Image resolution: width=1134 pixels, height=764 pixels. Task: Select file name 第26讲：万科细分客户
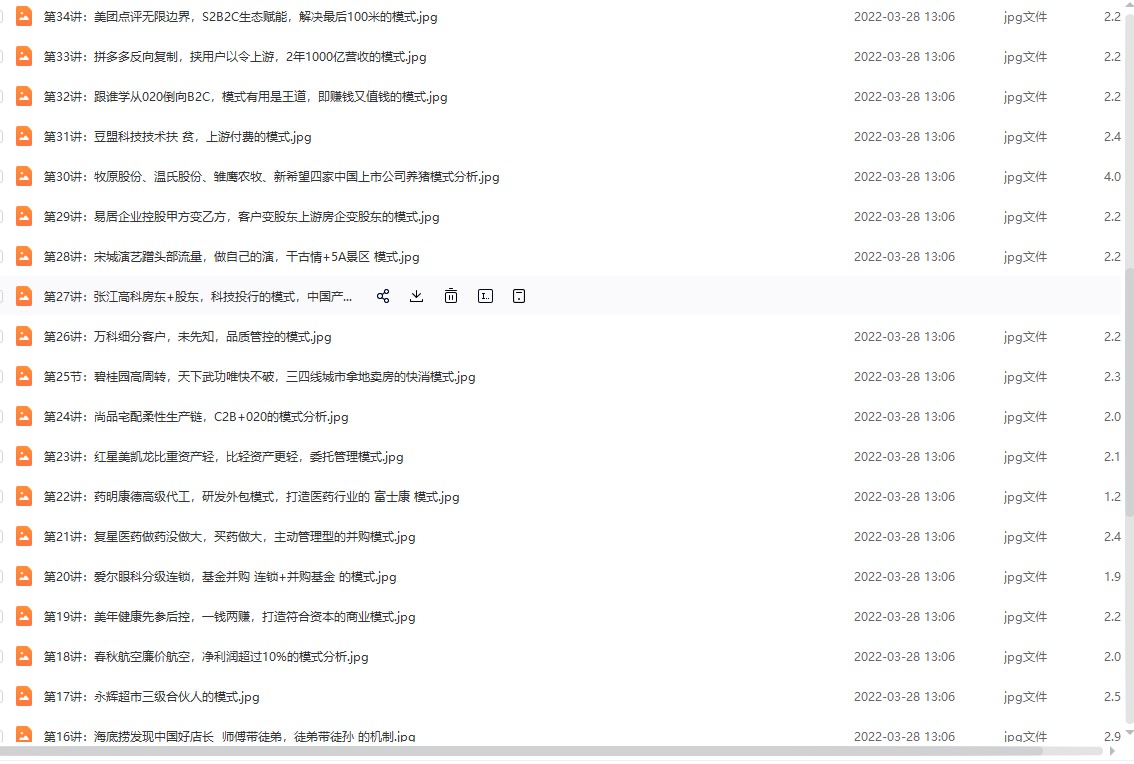pos(187,336)
